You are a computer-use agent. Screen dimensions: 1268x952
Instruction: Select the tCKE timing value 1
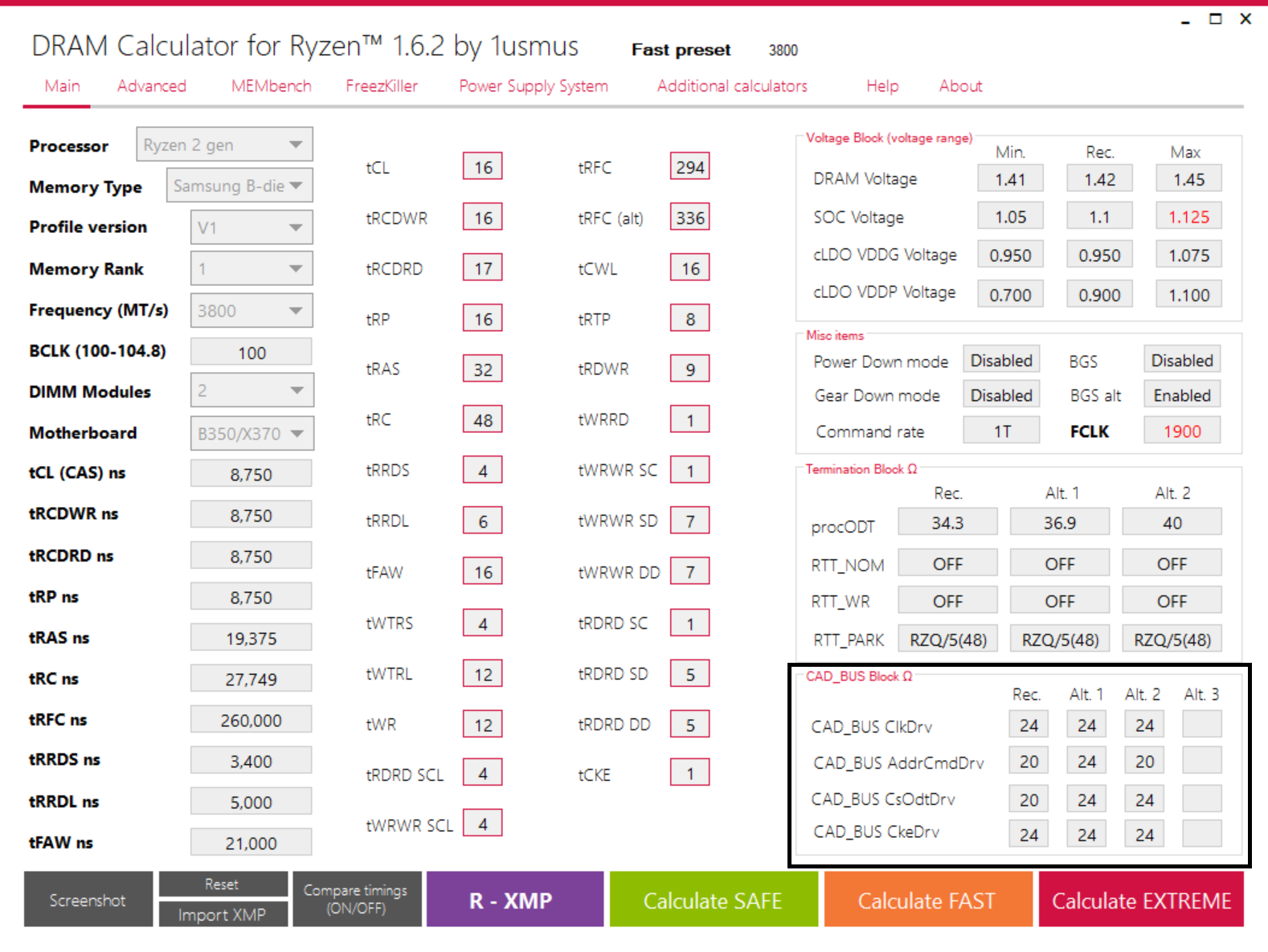690,774
